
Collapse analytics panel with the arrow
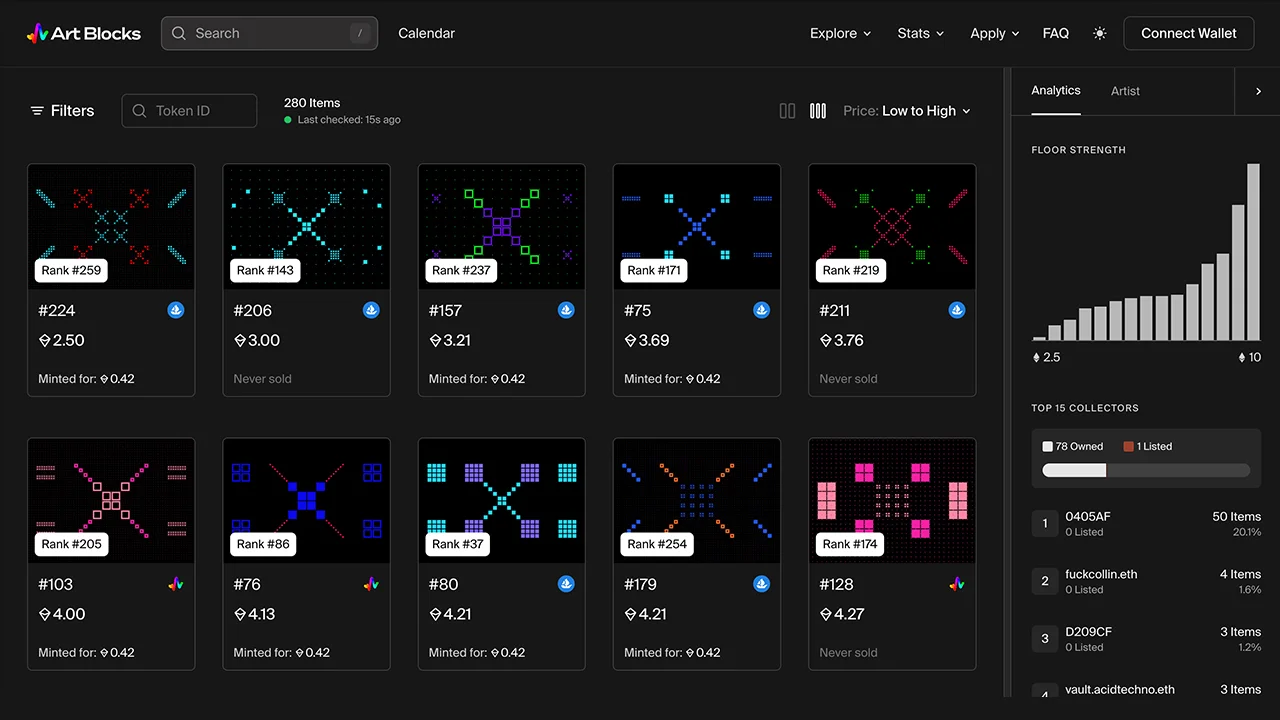pyautogui.click(x=1258, y=91)
